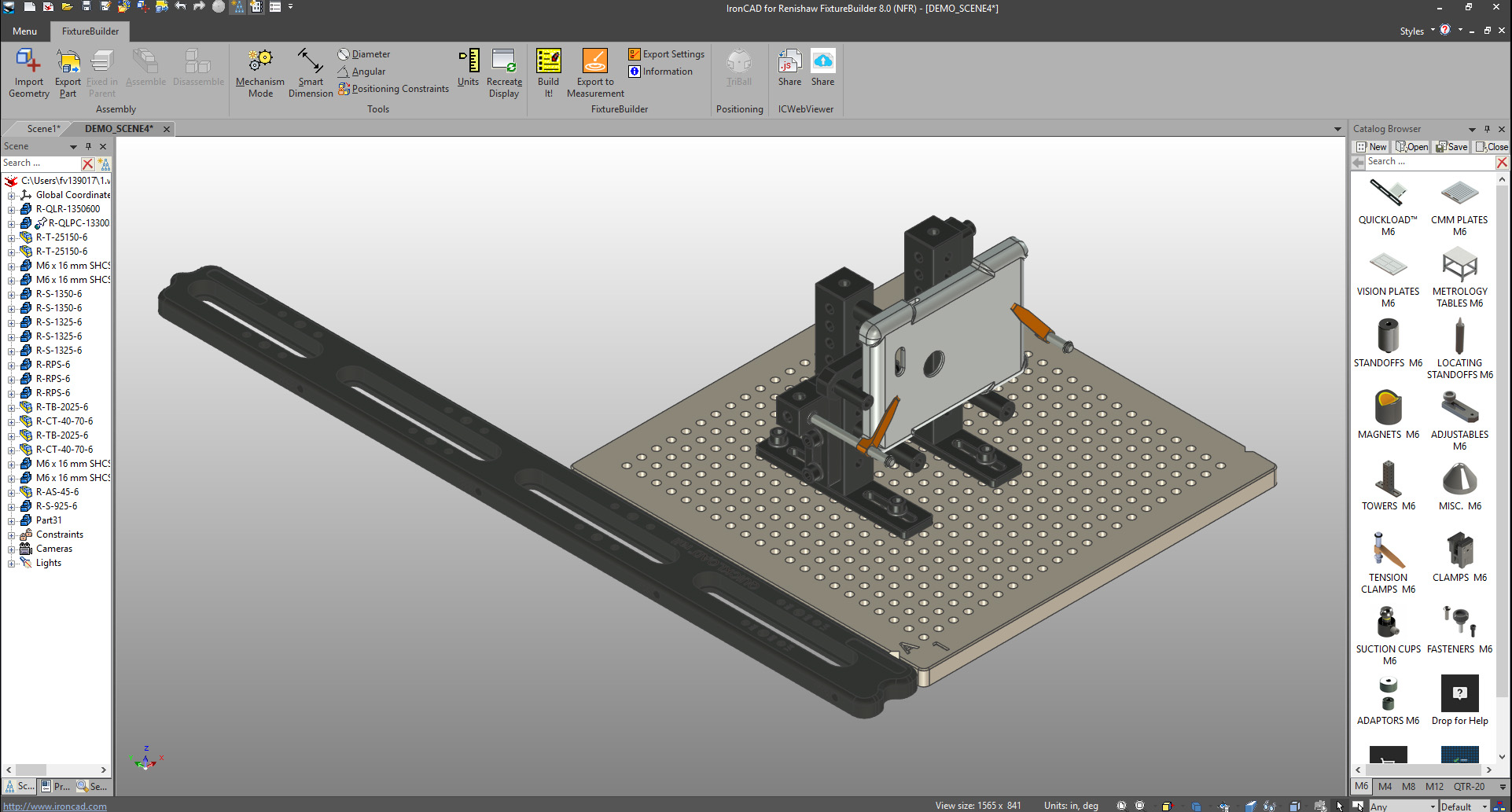The width and height of the screenshot is (1512, 812).
Task: Open the Menu tab
Action: [x=24, y=31]
